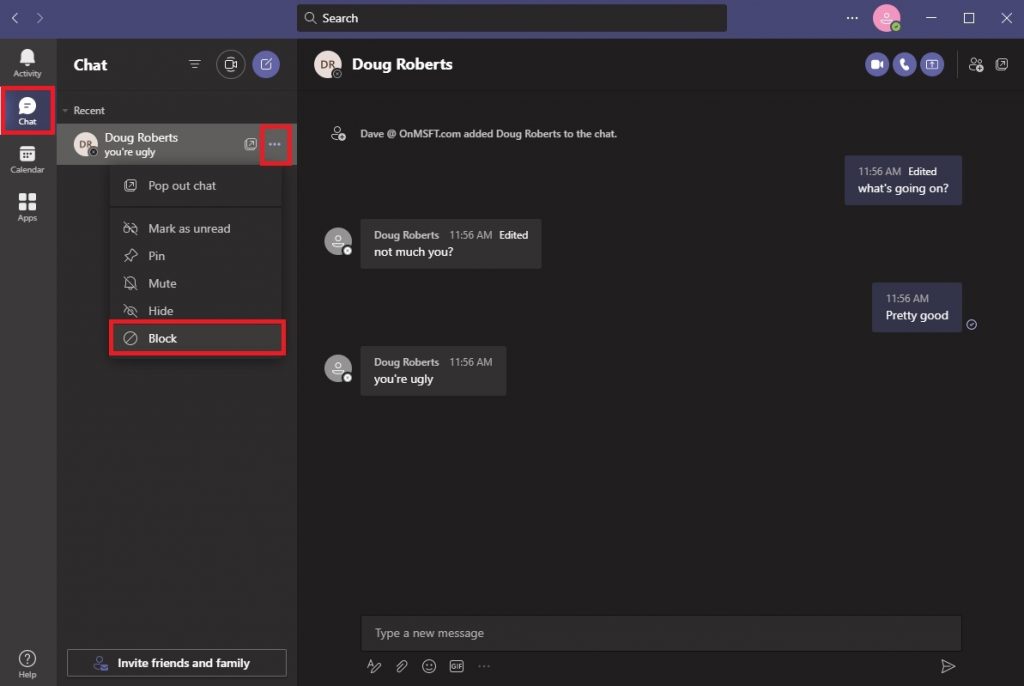Click Invite friends and family
This screenshot has width=1024, height=686.
tap(176, 662)
